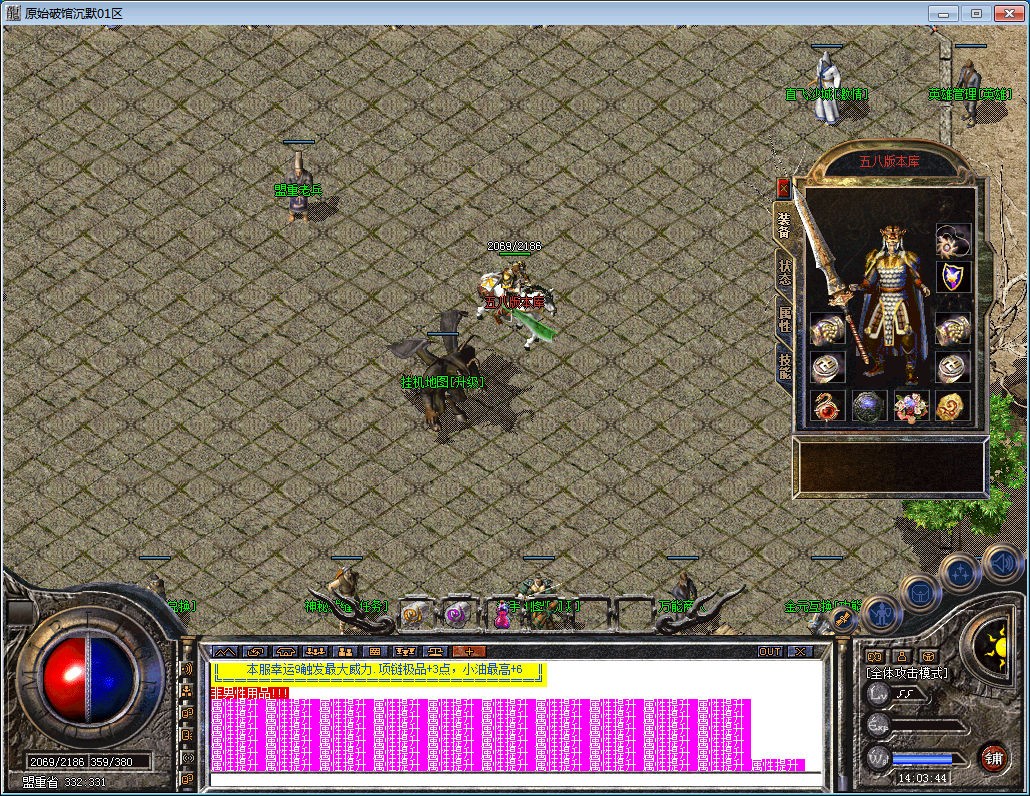Click the first orange mini button above attack mode
This screenshot has width=1030, height=796.
click(x=874, y=656)
